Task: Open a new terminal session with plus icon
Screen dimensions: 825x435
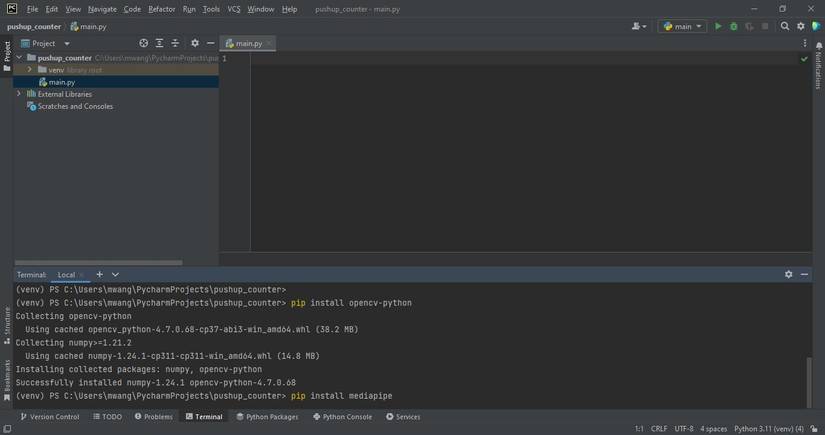Action: point(99,274)
